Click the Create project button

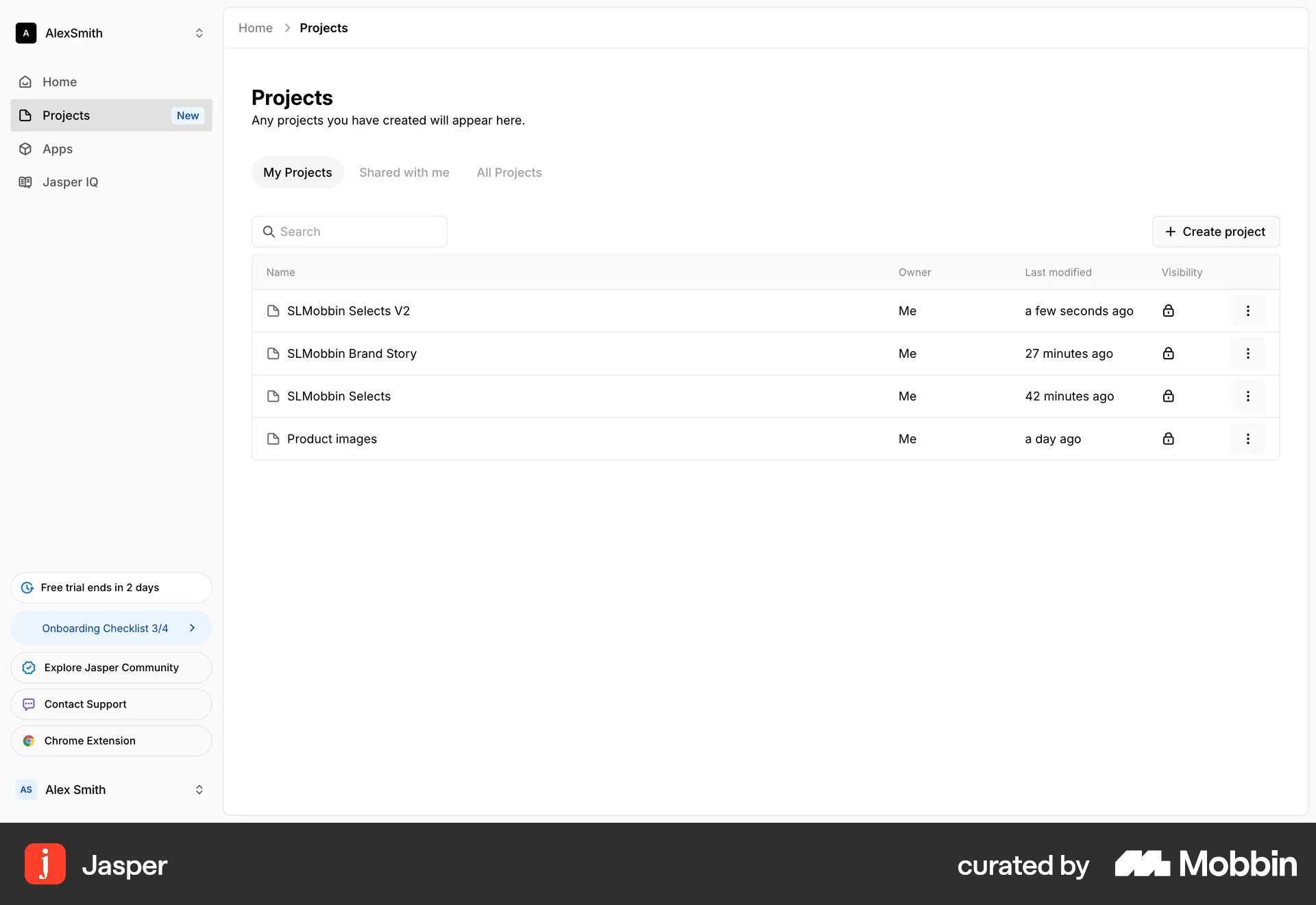pos(1215,232)
